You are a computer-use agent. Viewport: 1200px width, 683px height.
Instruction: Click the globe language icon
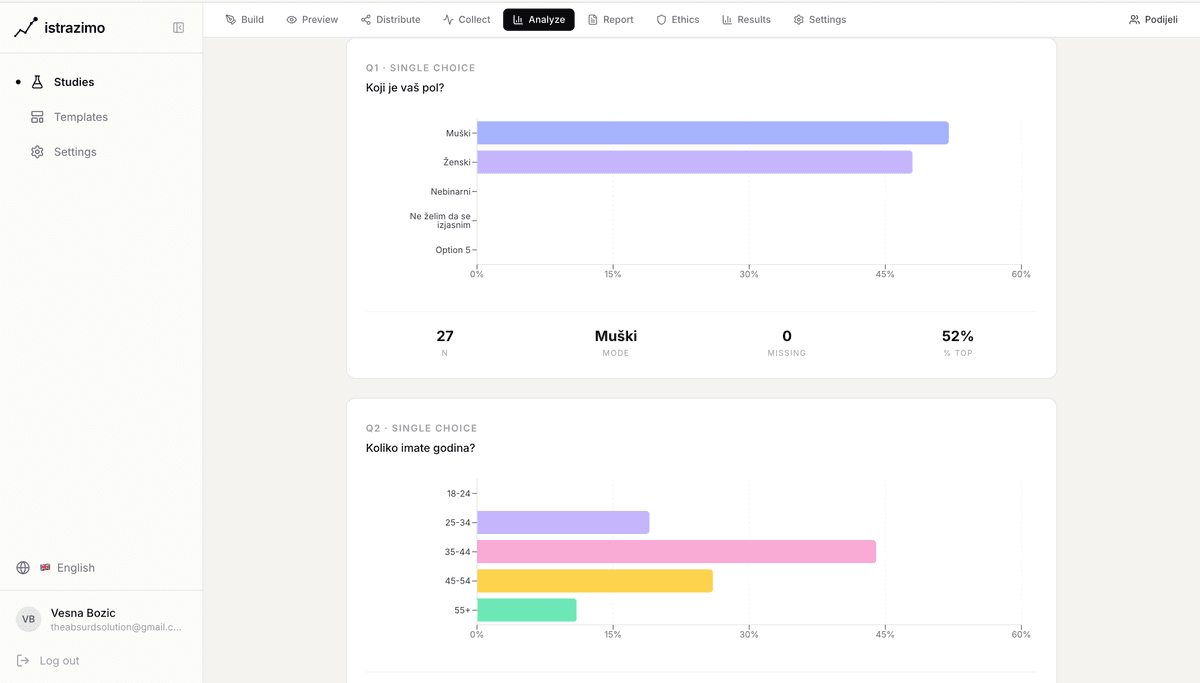pos(23,568)
